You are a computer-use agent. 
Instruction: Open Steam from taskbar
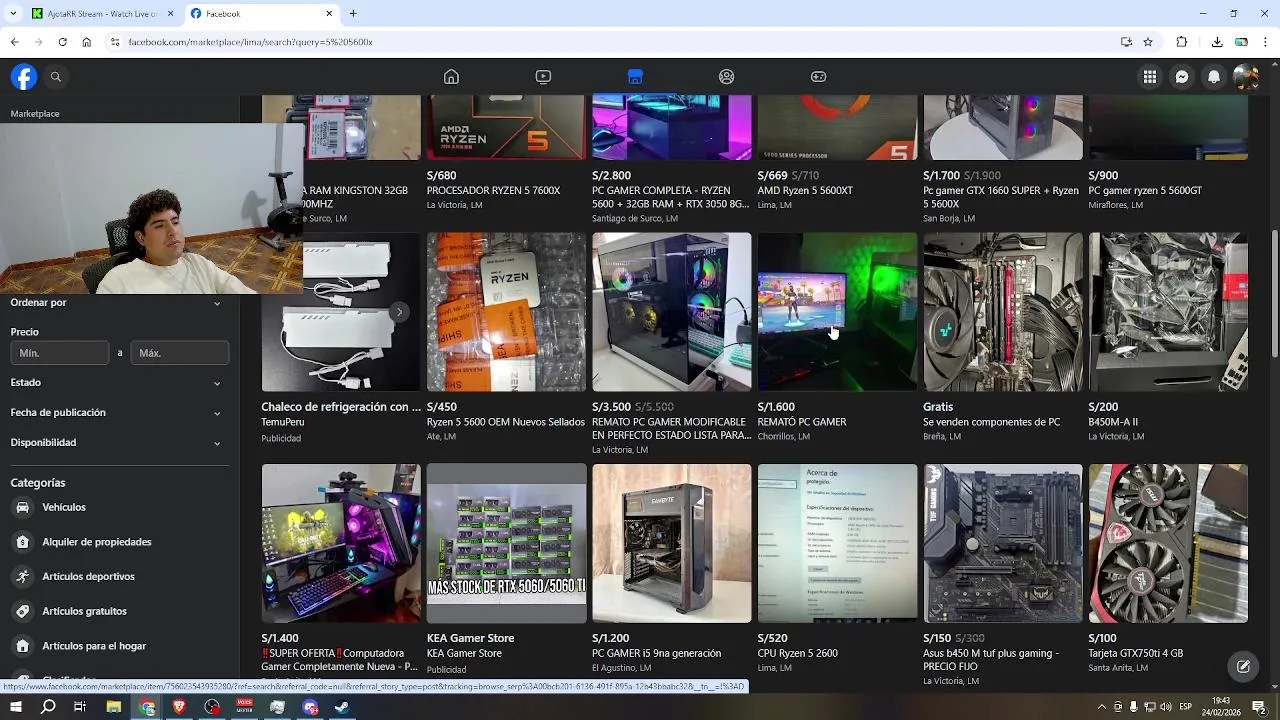(x=342, y=707)
